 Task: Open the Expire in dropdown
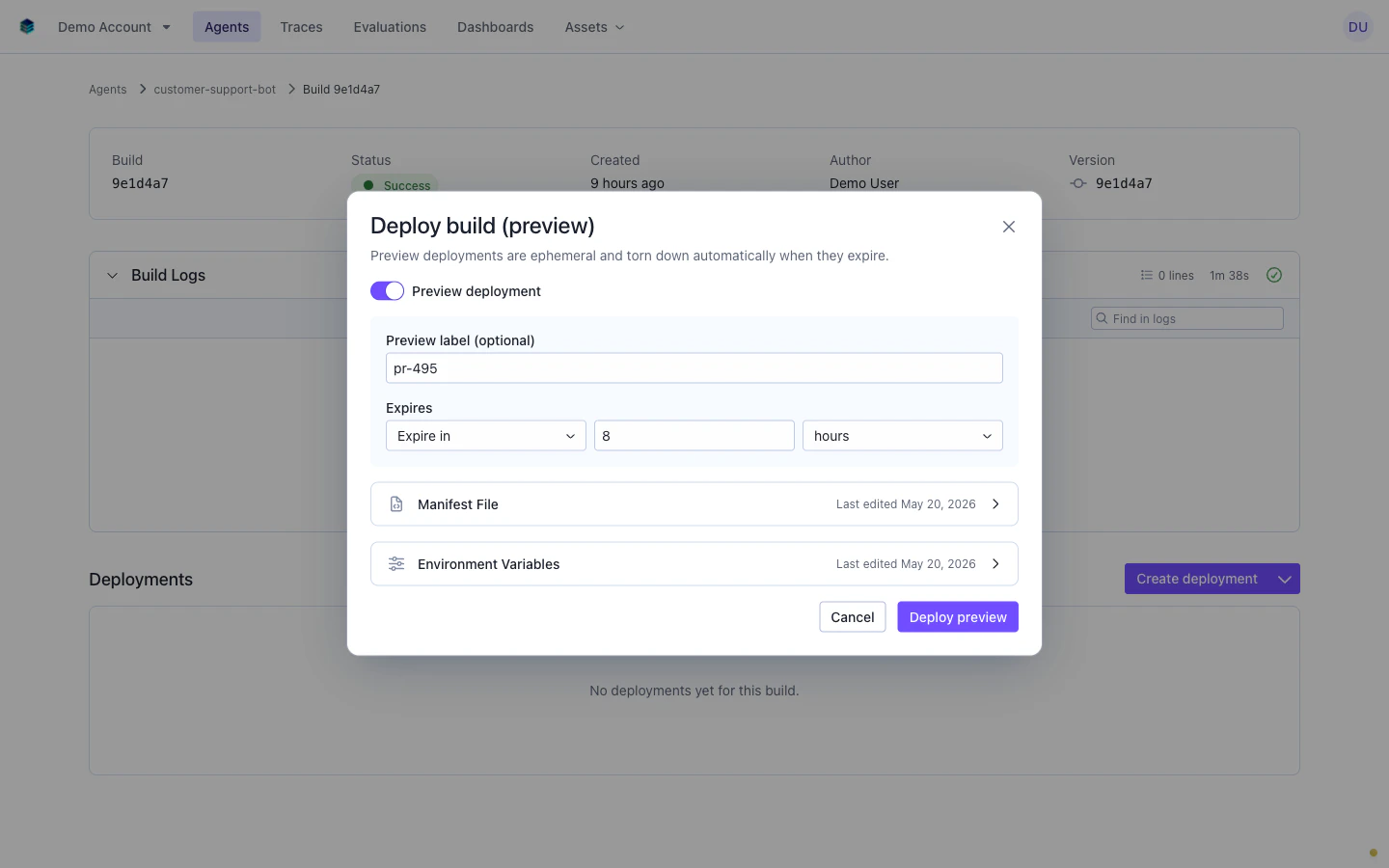[486, 436]
